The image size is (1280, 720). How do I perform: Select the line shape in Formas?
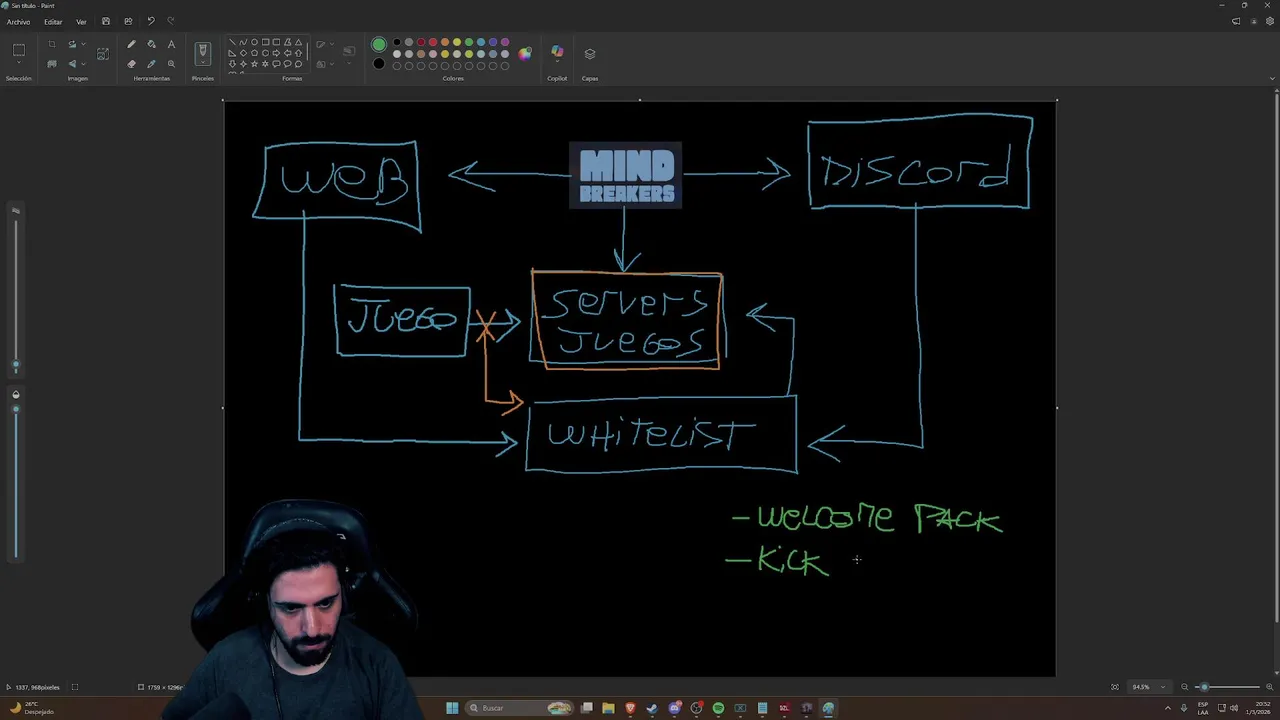[233, 41]
